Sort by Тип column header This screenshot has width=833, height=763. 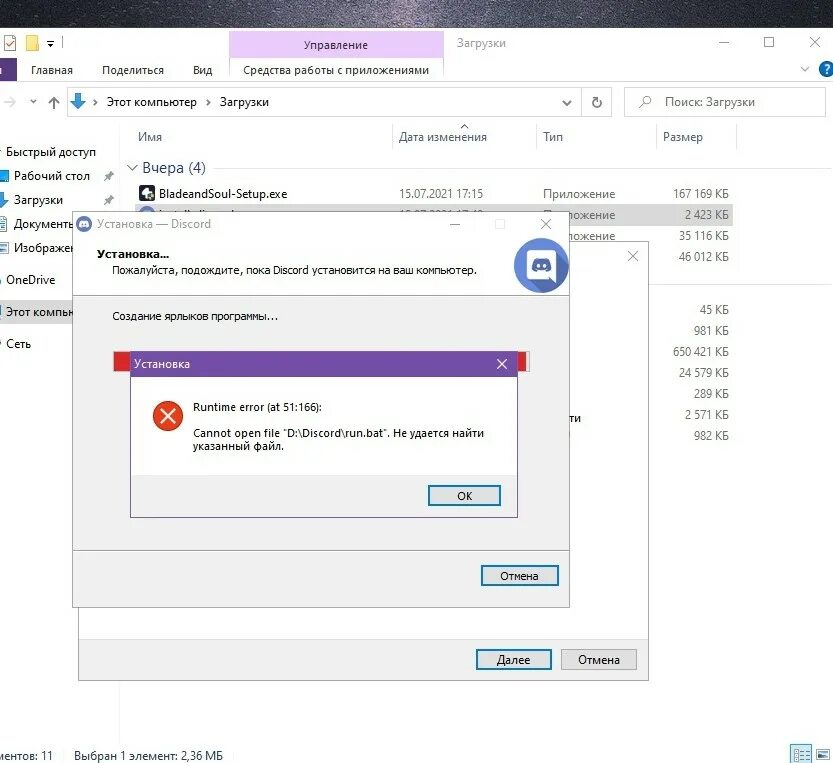pyautogui.click(x=552, y=137)
